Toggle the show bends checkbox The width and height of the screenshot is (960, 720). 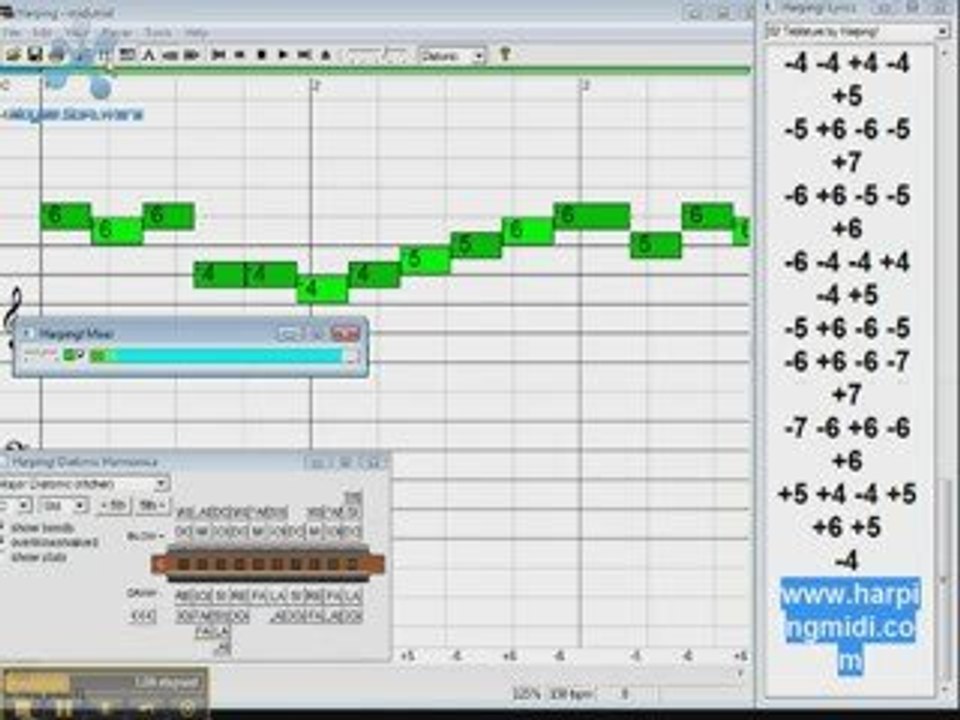(2, 527)
